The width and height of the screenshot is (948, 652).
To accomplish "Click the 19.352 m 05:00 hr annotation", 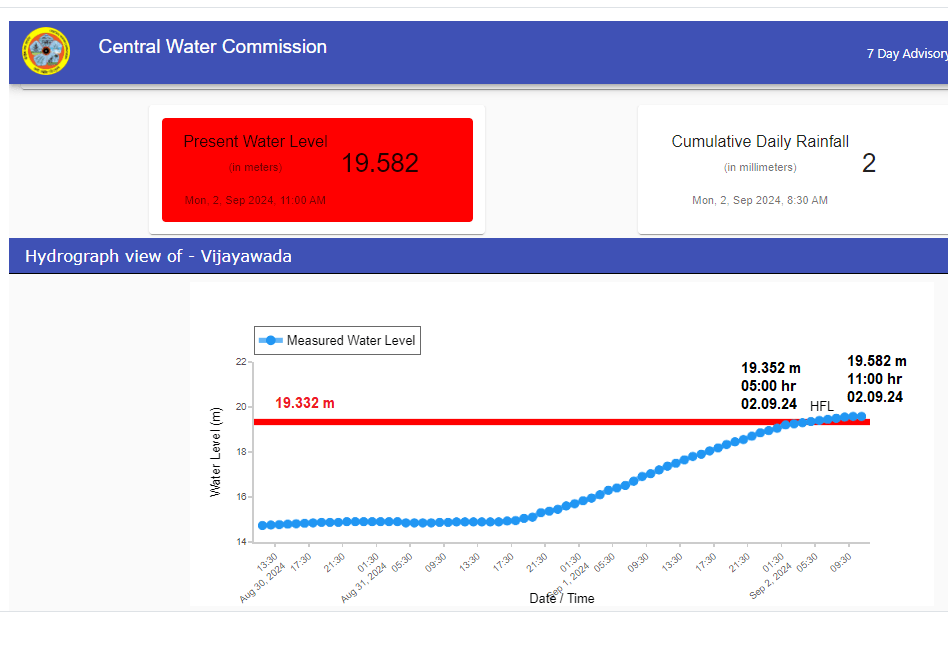I will click(770, 386).
